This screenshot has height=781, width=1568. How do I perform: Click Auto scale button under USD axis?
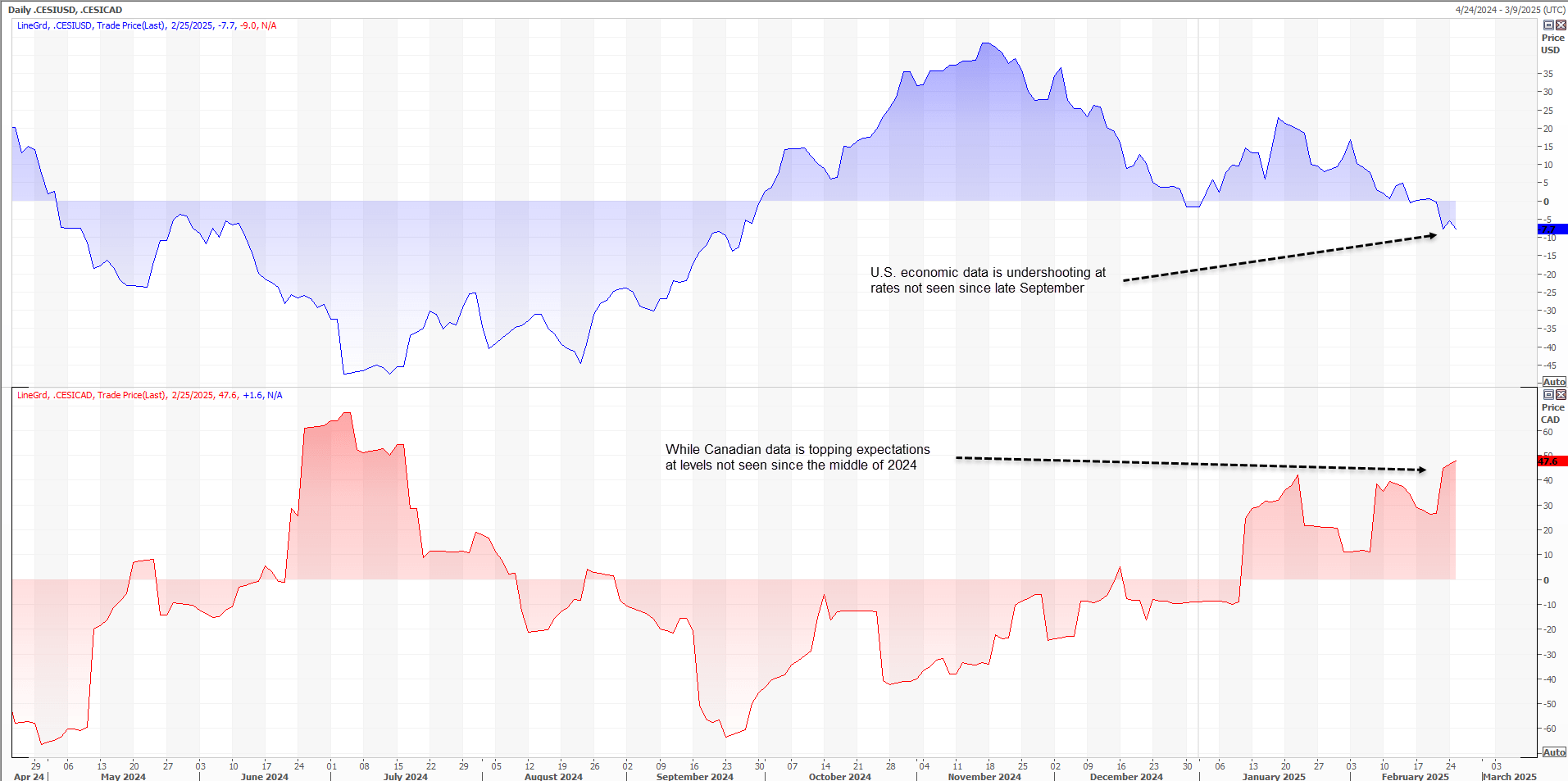pos(1554,382)
